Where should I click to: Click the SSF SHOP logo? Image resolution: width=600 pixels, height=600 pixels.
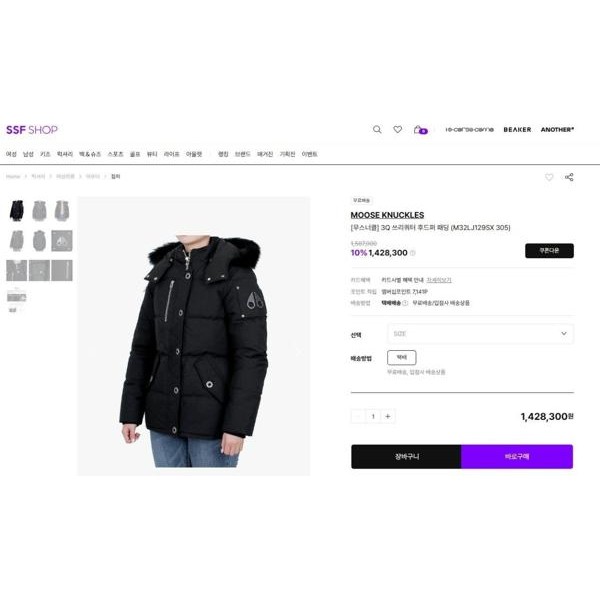32,130
